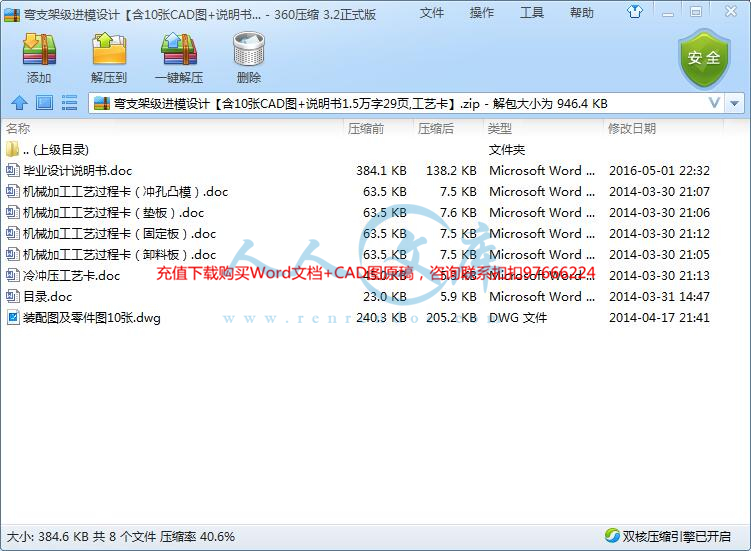
Task: Select file name 毕业设计说明书.doc
Action: (78, 171)
